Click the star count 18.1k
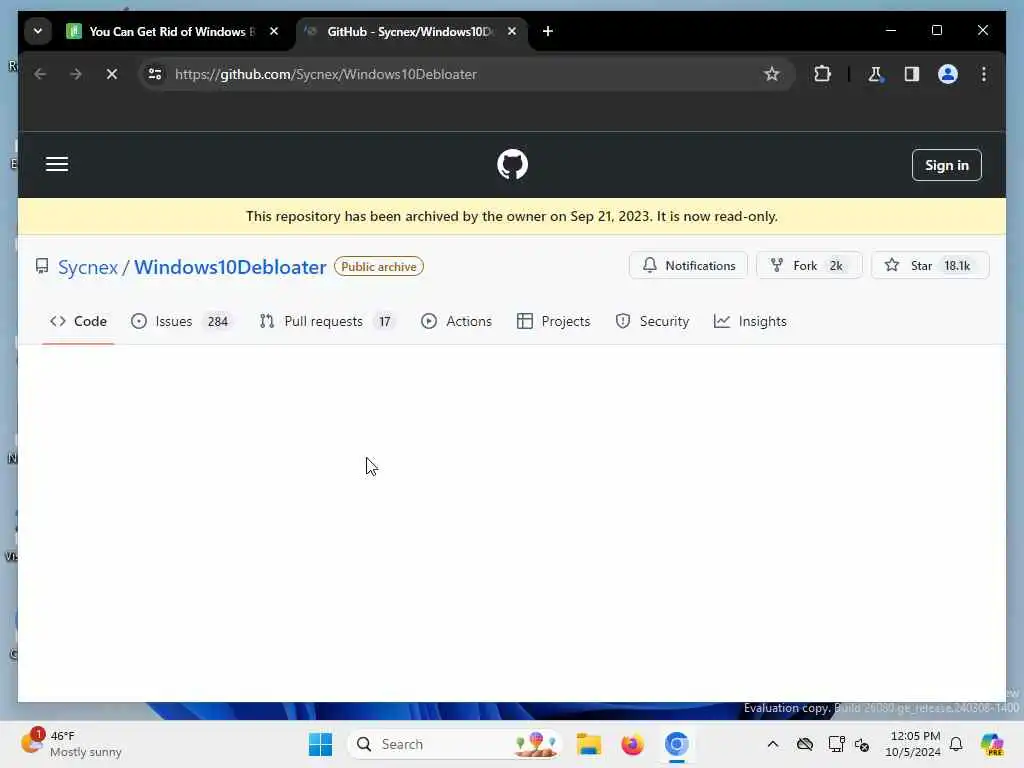The height and width of the screenshot is (768, 1024). [x=957, y=266]
